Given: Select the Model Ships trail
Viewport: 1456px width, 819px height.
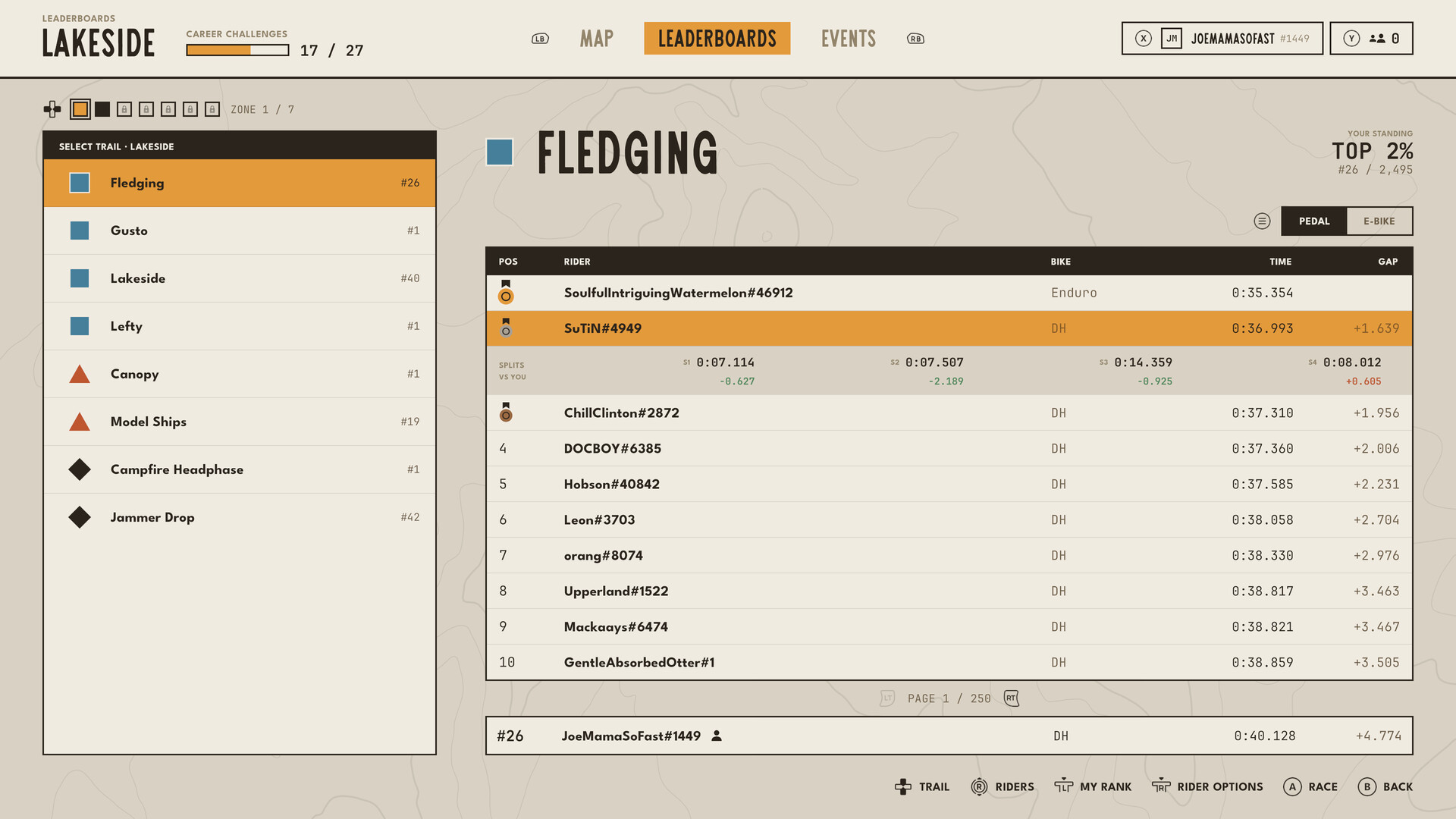Looking at the screenshot, I should tap(240, 422).
